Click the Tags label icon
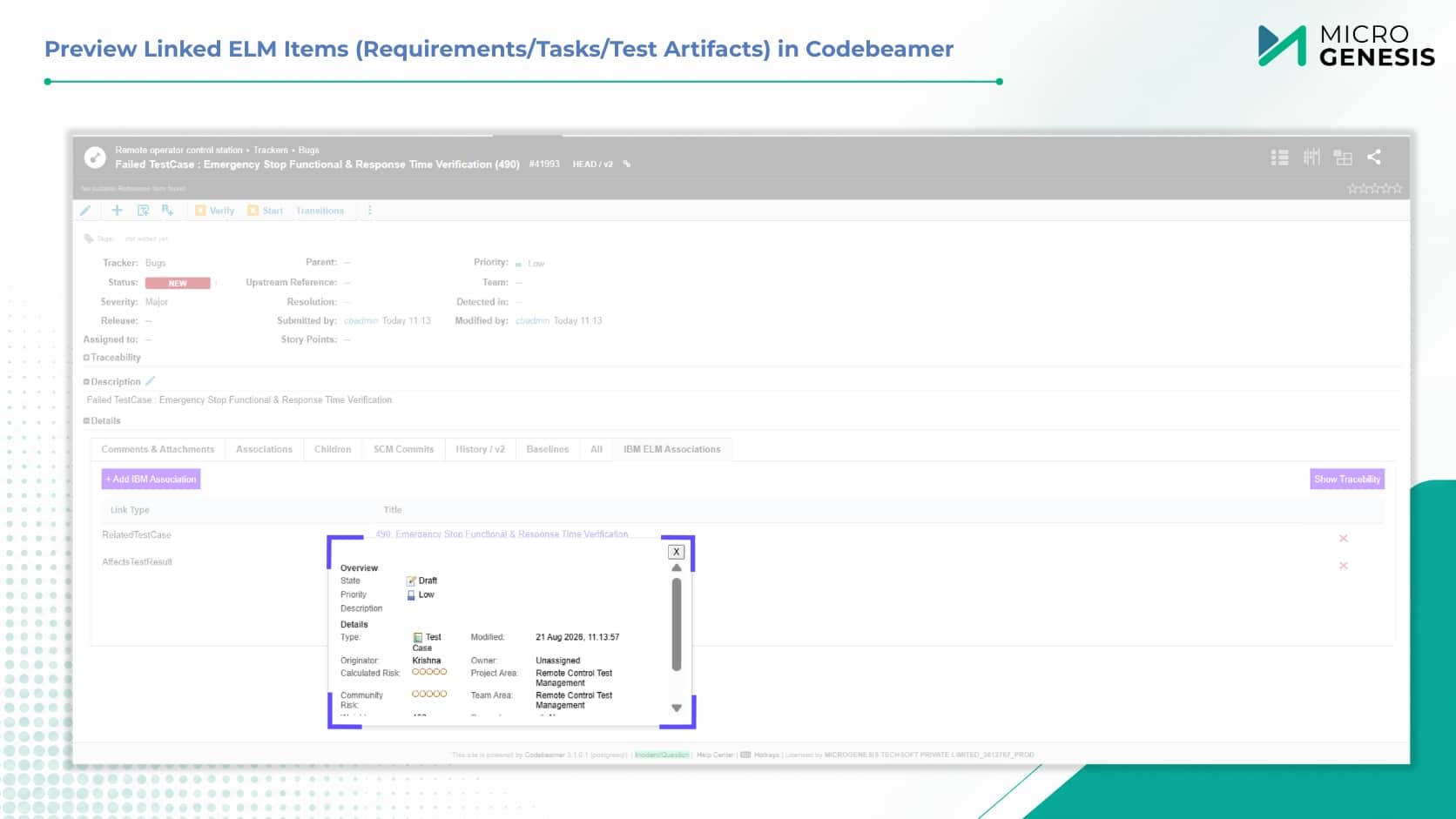 pos(88,238)
